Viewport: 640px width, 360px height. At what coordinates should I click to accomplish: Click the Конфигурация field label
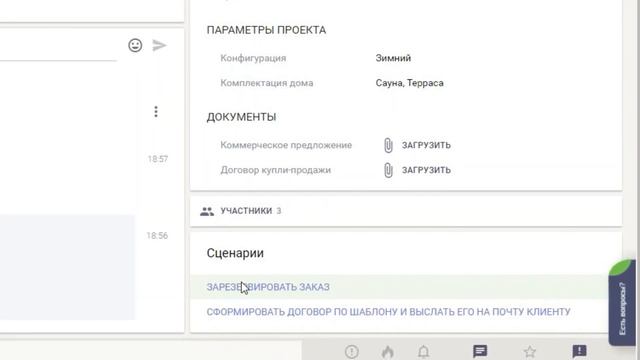pyautogui.click(x=253, y=58)
